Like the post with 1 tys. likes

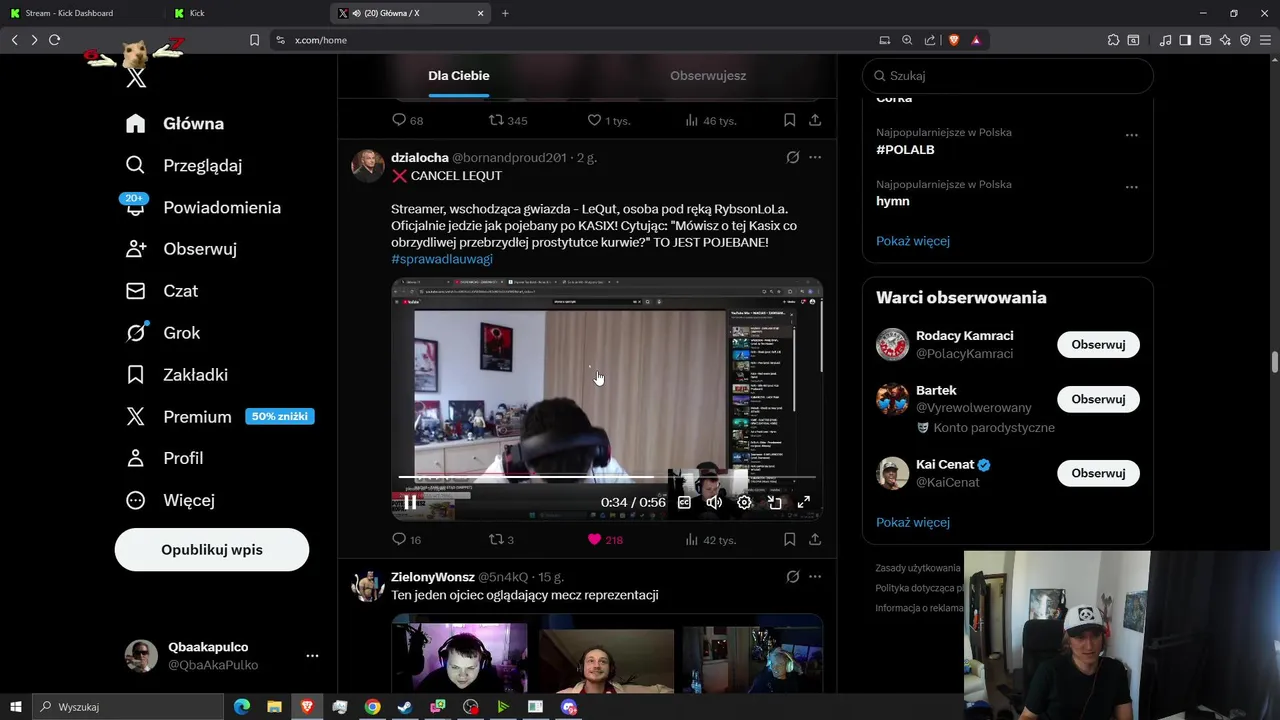pyautogui.click(x=608, y=121)
